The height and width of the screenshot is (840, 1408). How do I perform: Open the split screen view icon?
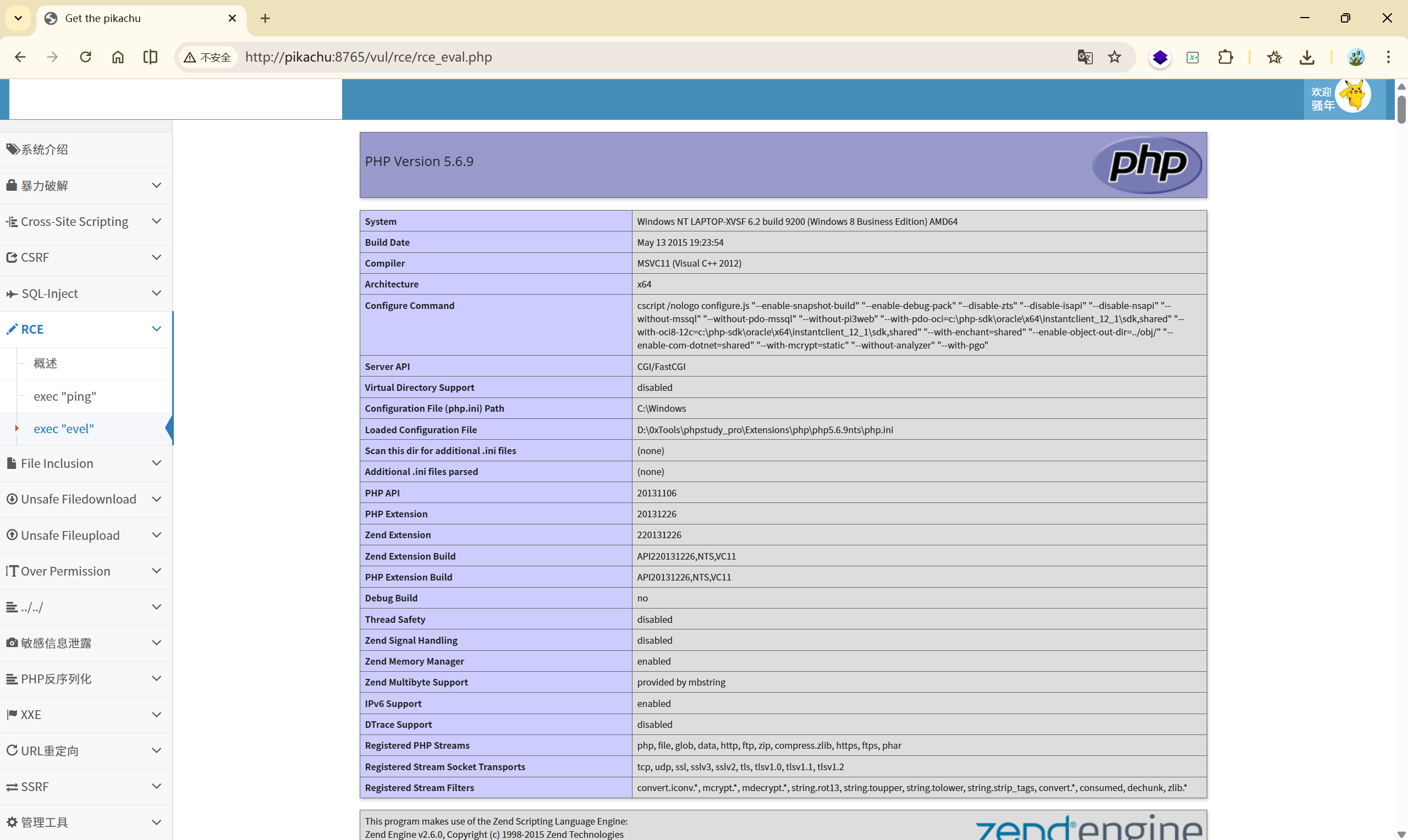click(150, 57)
